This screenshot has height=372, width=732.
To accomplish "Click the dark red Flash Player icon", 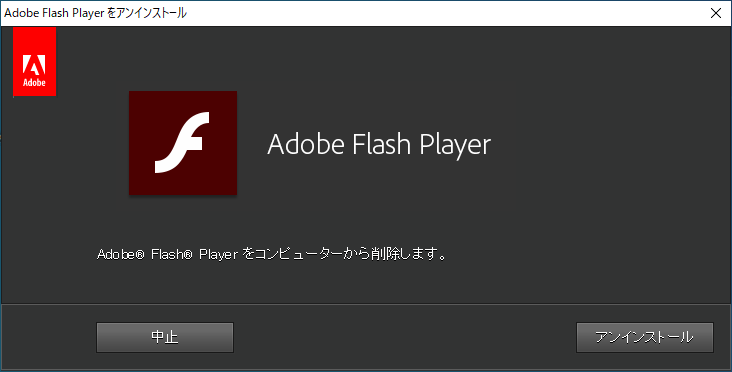I will 183,143.
